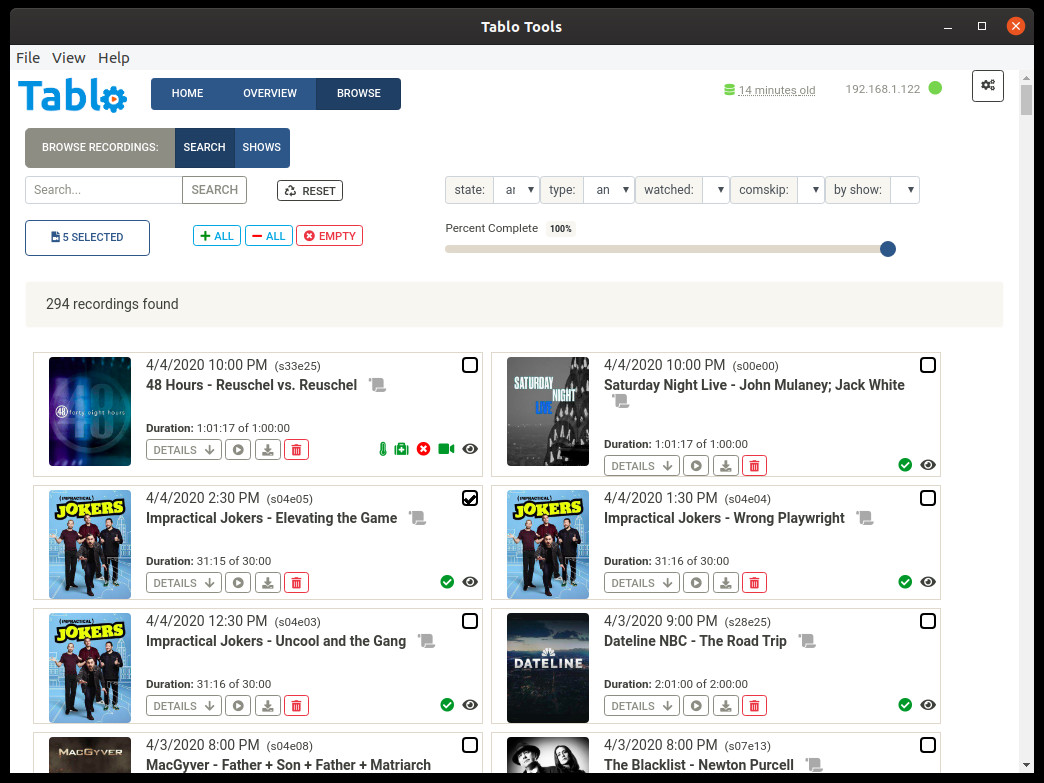Open the View menu
This screenshot has width=1044, height=783.
[x=69, y=58]
